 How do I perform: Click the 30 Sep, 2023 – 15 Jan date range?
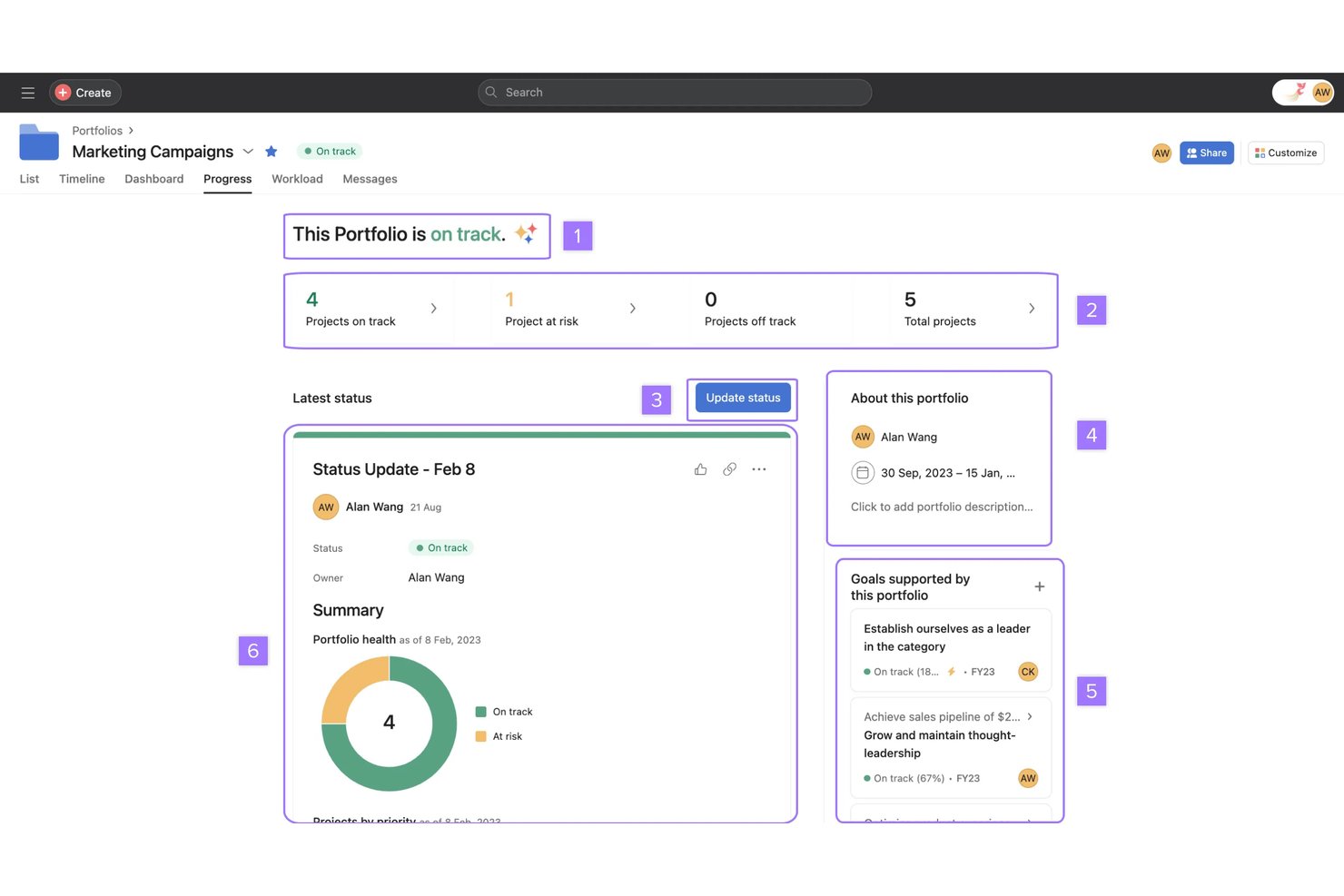(948, 473)
